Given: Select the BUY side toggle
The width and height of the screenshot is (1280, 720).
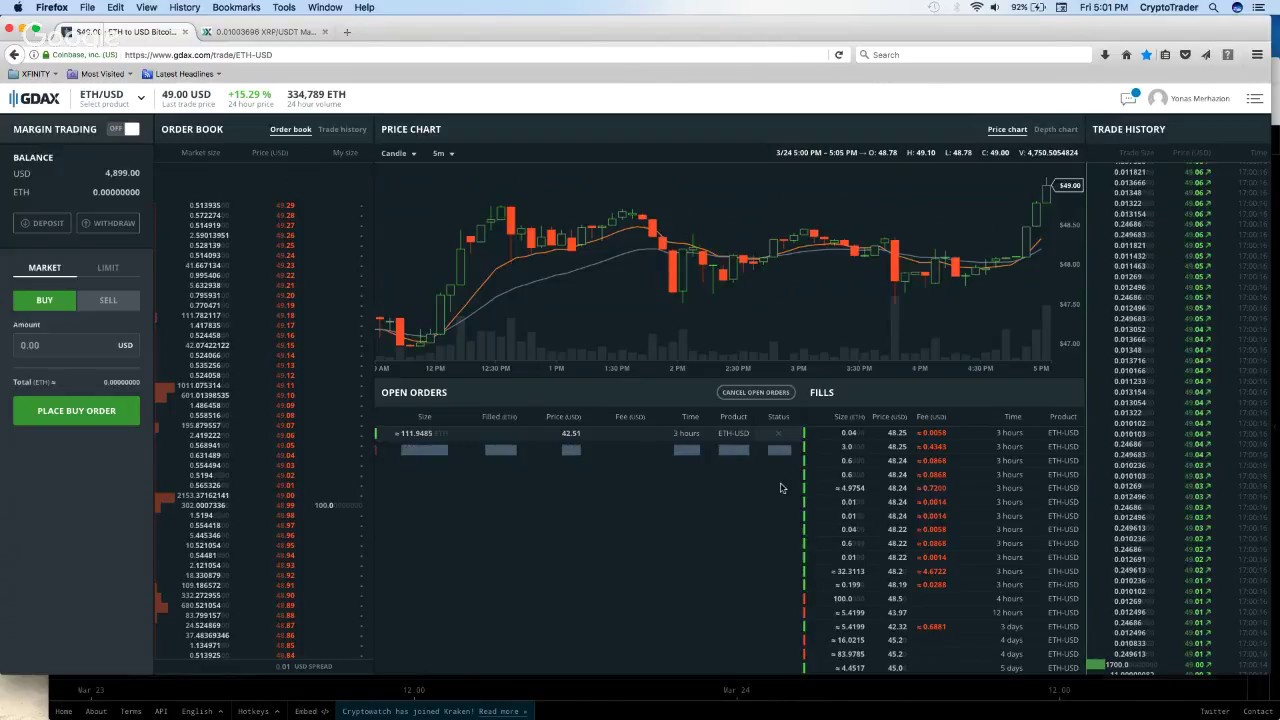Looking at the screenshot, I should click(44, 300).
